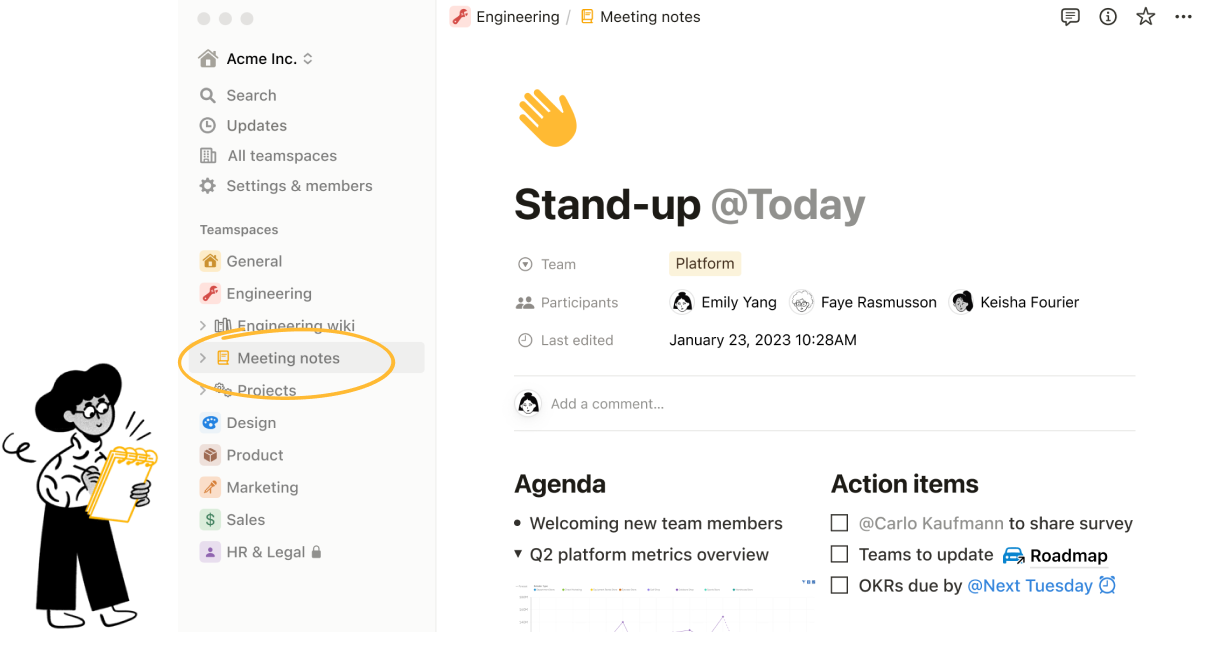Click the waving hand page emoji

click(x=547, y=118)
